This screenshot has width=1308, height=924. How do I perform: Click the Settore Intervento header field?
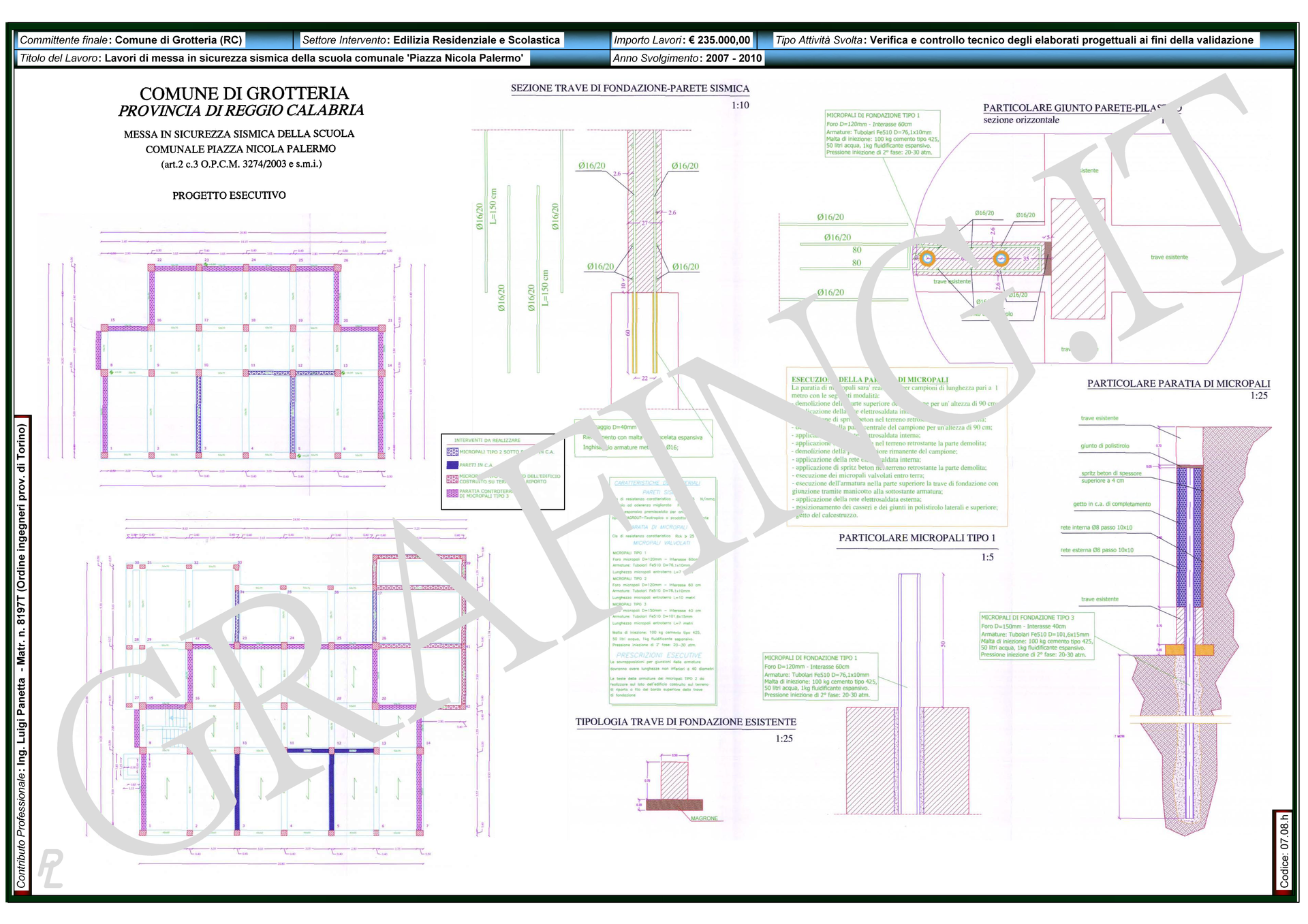coord(431,40)
